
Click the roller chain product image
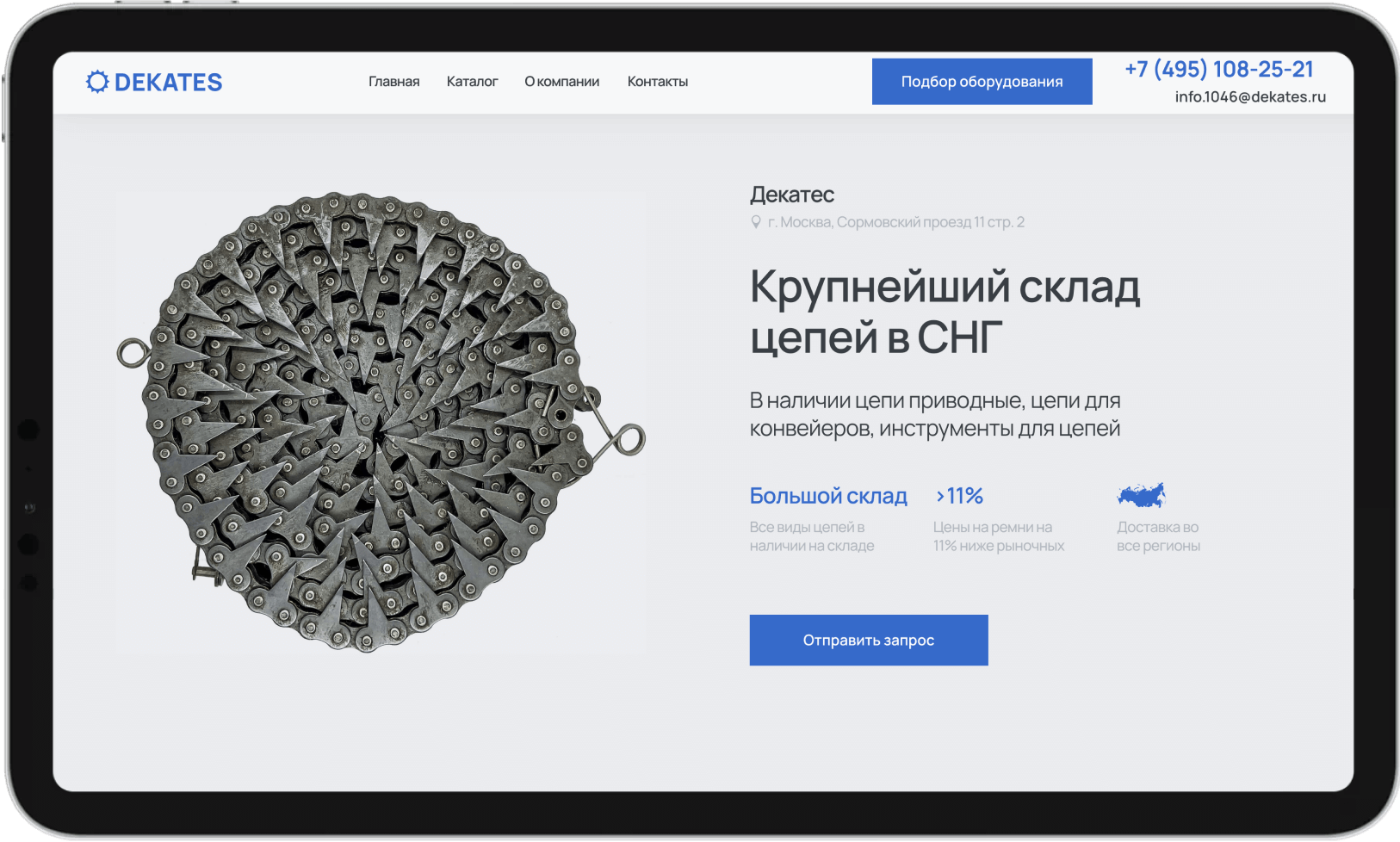pos(381,422)
